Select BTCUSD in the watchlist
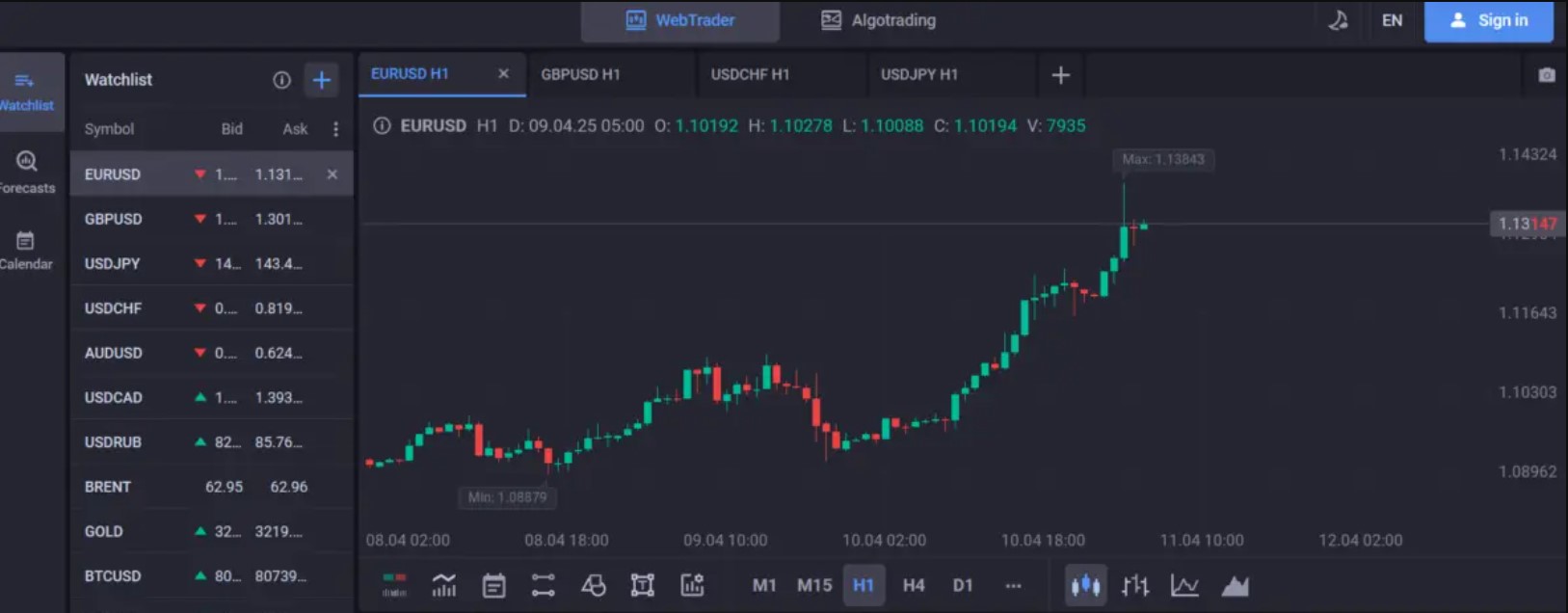Screen dimensions: 1568x613 click(x=211, y=576)
